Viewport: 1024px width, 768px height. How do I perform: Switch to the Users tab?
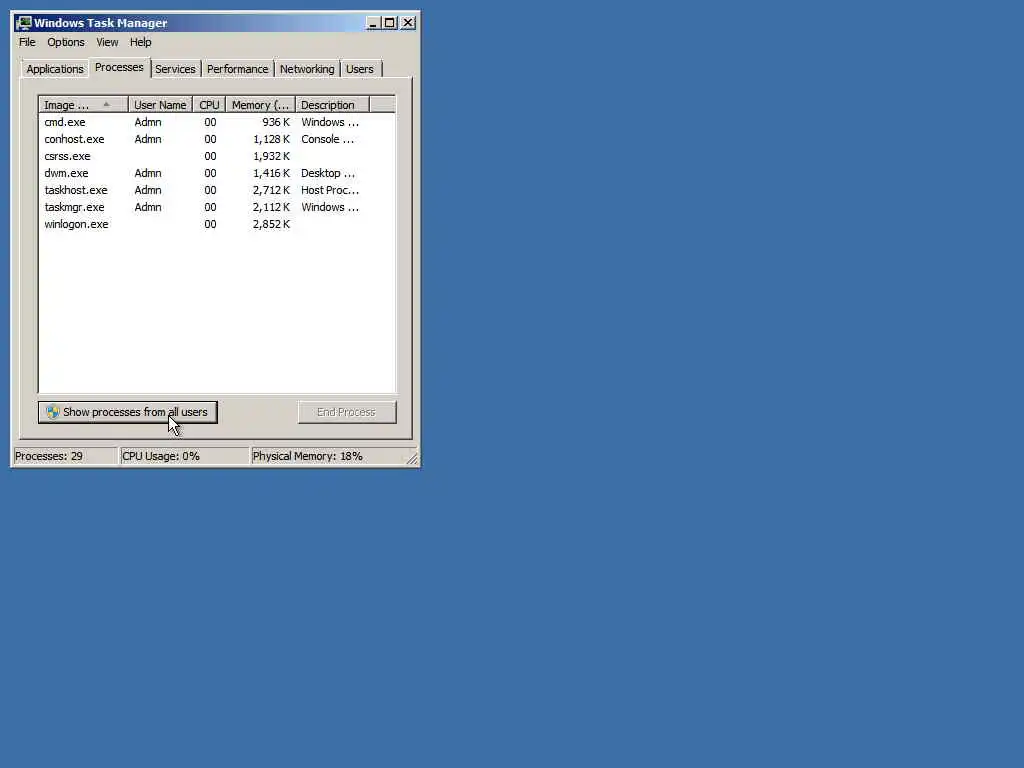(360, 69)
